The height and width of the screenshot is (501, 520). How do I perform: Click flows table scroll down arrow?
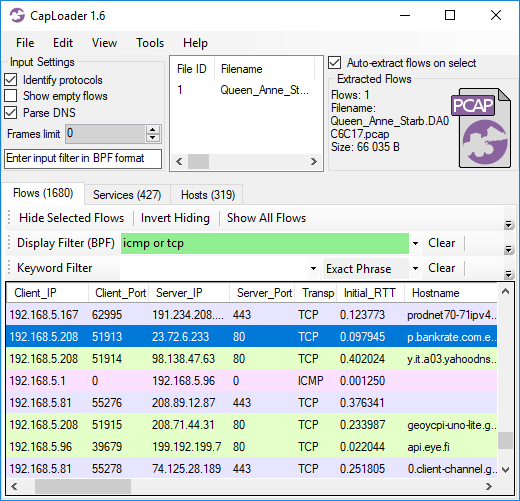click(505, 470)
